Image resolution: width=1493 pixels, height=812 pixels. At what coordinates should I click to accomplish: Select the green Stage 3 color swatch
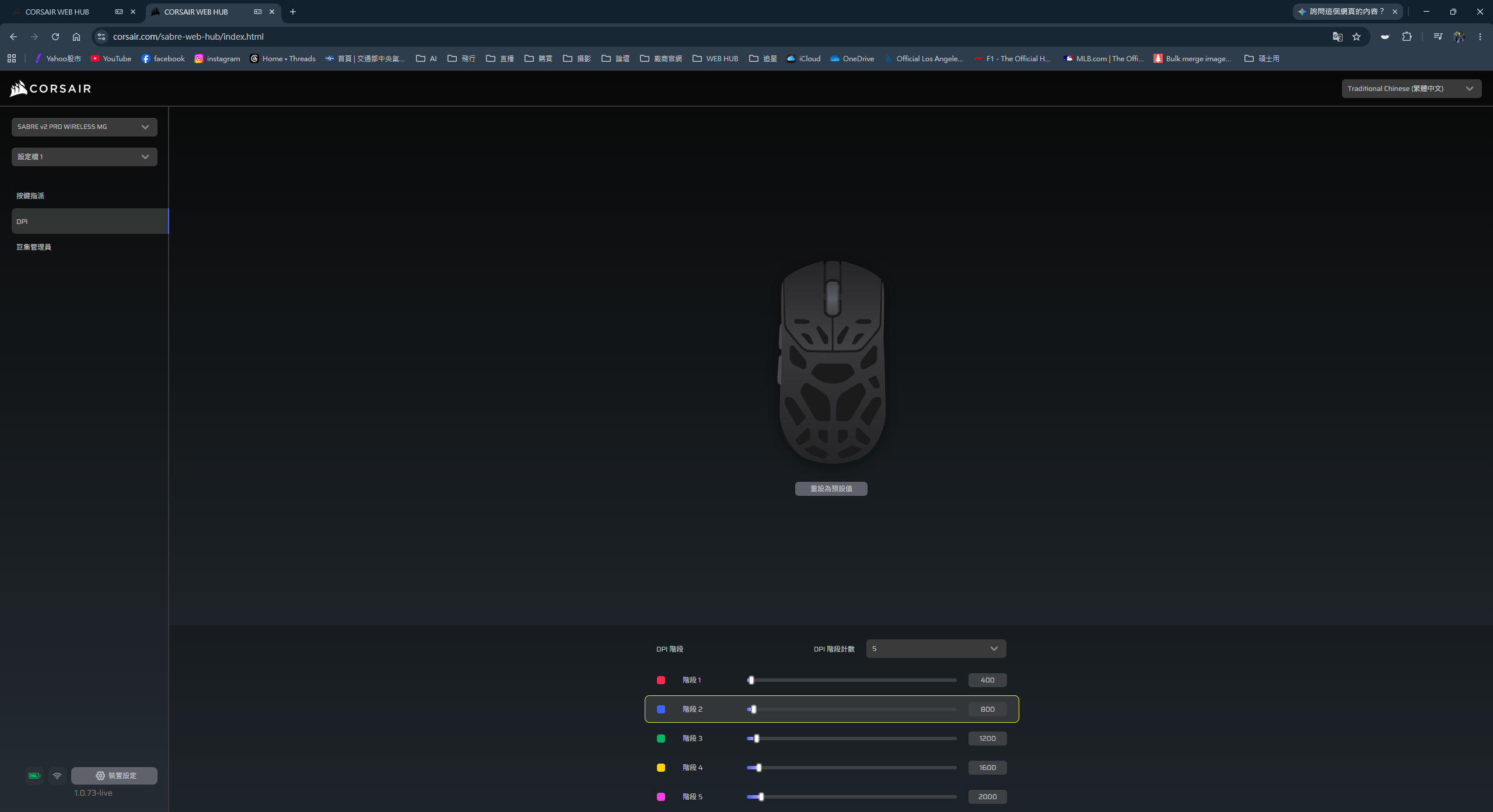[x=661, y=738]
